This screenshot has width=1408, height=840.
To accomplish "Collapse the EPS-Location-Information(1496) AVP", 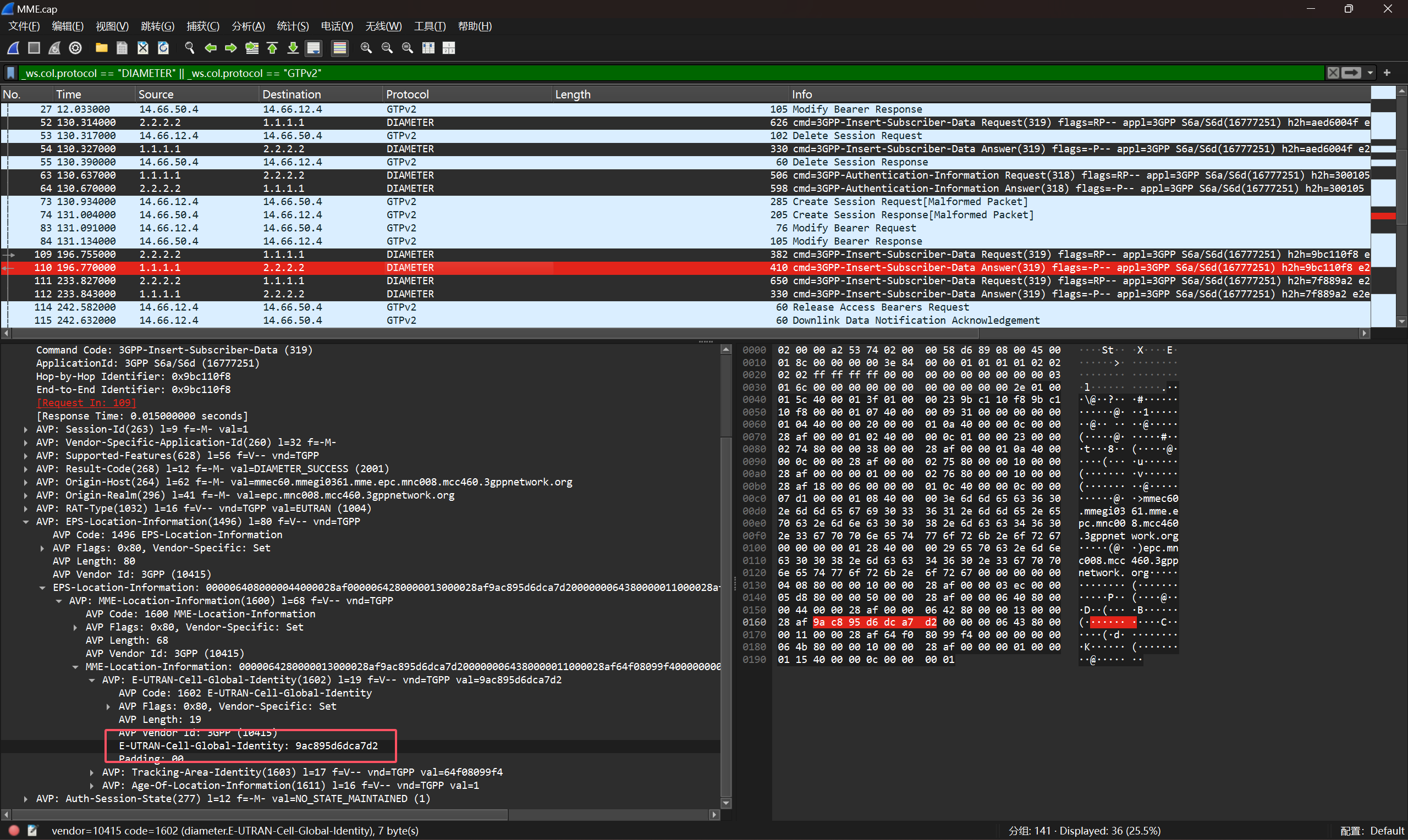I will pos(26,522).
